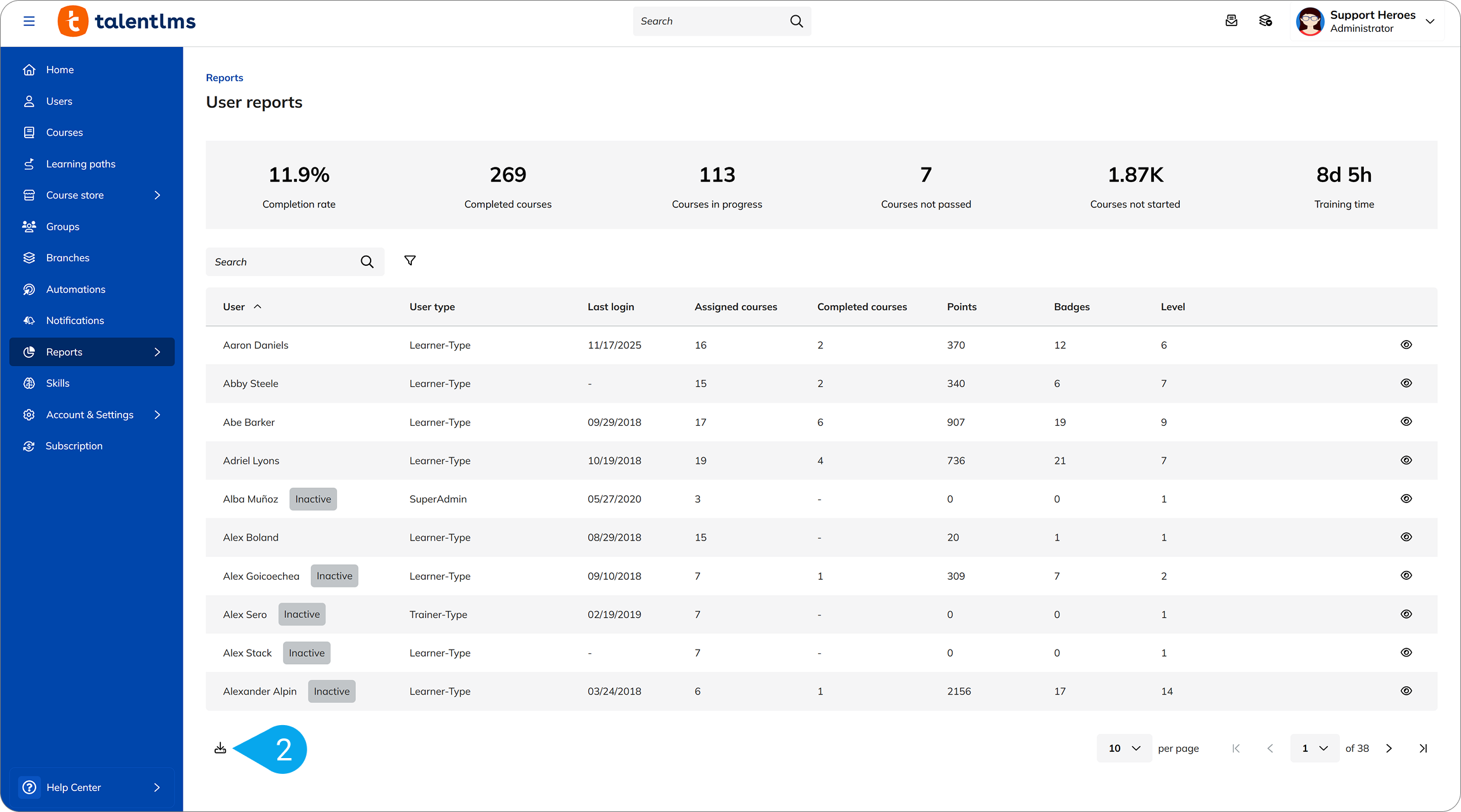Show details for Aaron Daniels with the eye icon

[x=1406, y=344]
